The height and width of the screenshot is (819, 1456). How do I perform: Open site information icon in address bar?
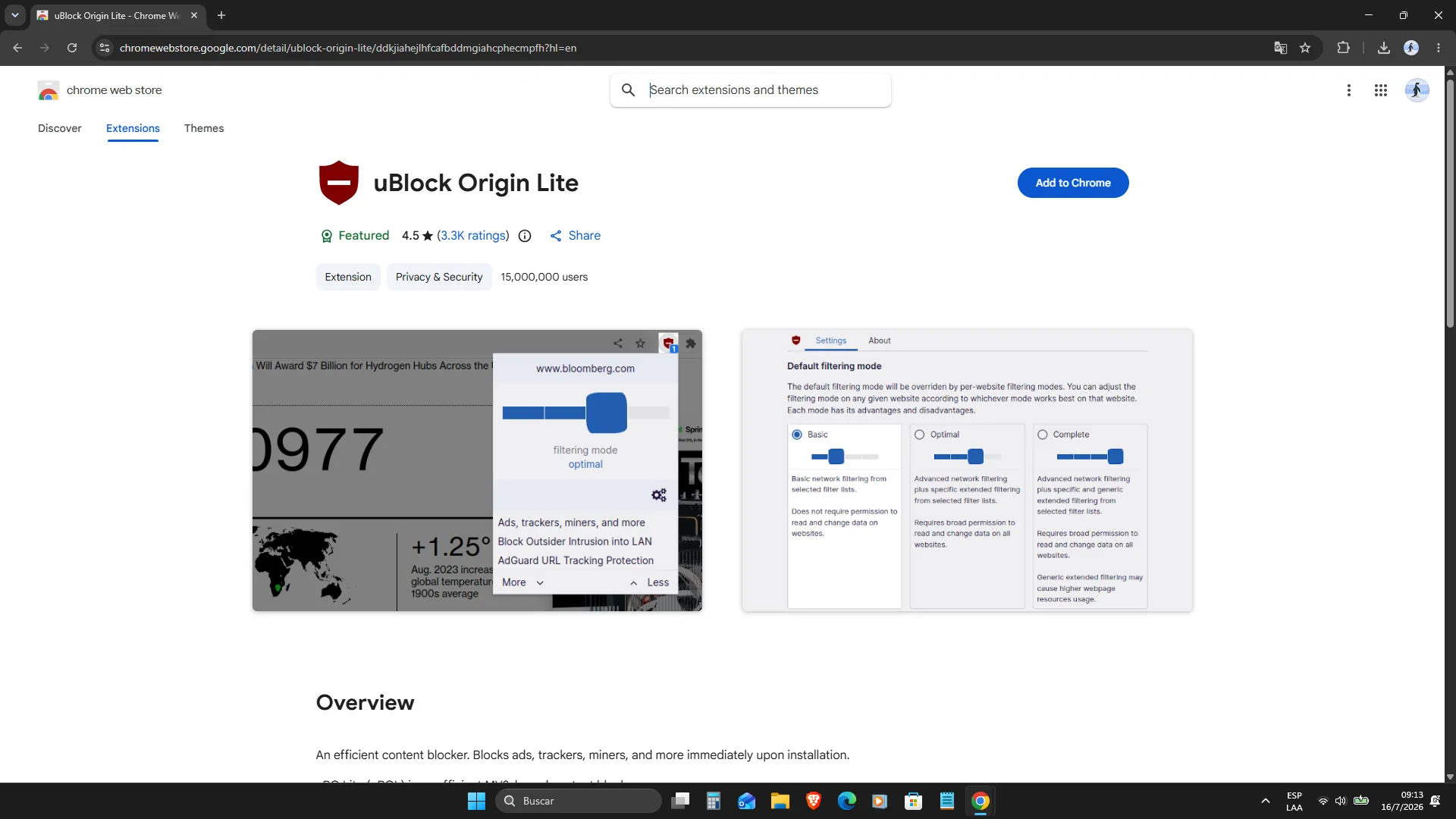[x=105, y=48]
